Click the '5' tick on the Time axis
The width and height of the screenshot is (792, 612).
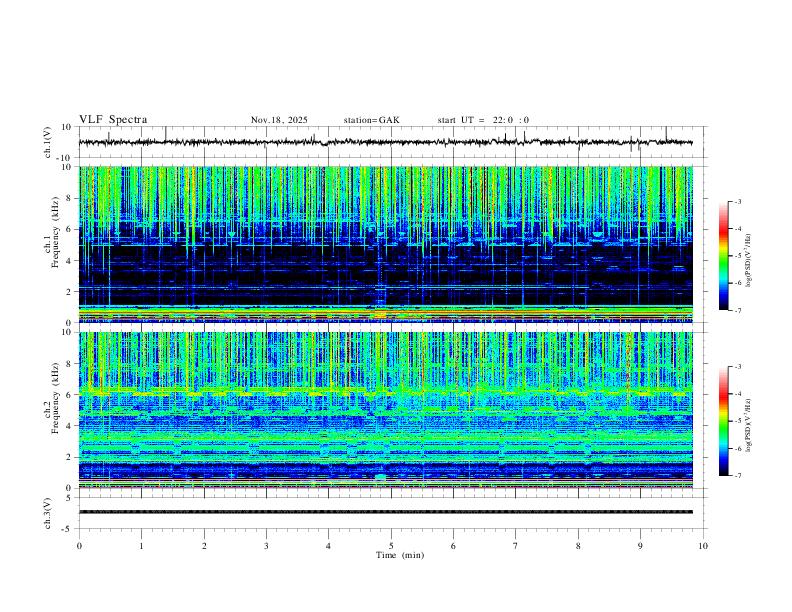click(x=391, y=546)
